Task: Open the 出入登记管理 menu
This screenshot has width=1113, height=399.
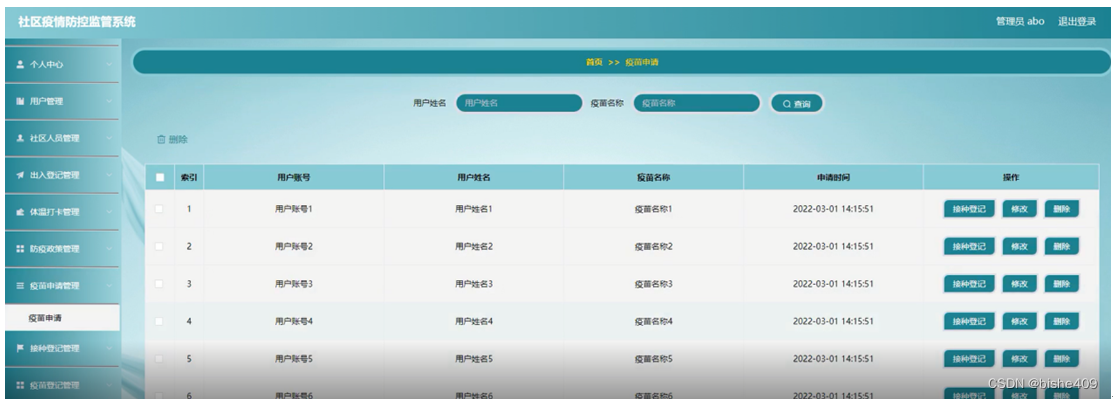Action: point(62,175)
